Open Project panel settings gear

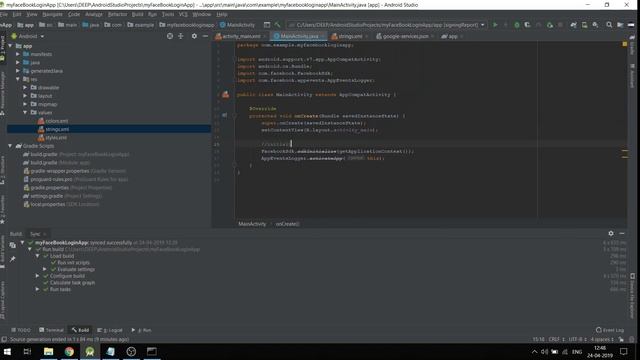pyautogui.click(x=194, y=36)
